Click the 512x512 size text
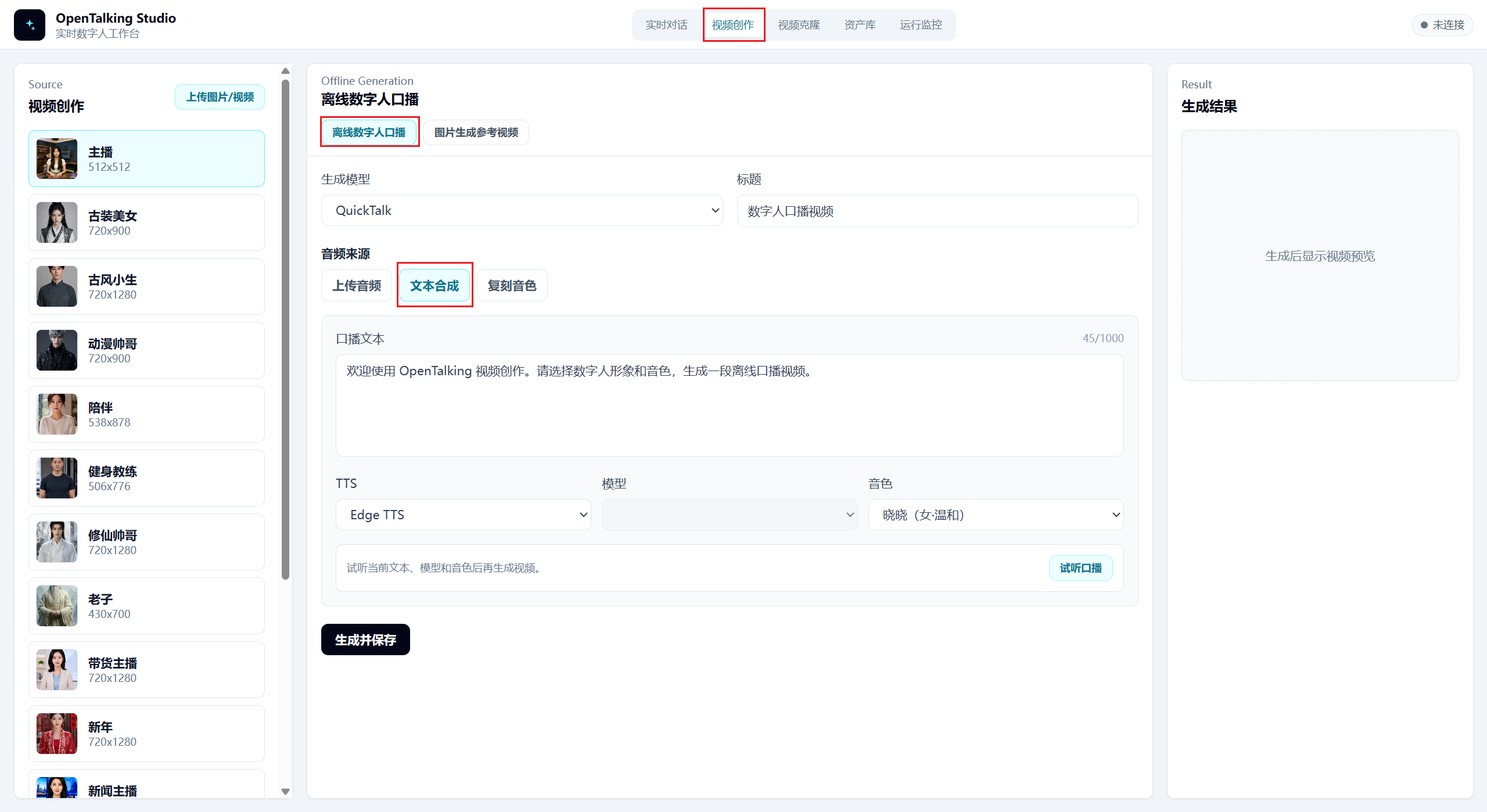Screen dimensions: 1487x812 [109, 167]
